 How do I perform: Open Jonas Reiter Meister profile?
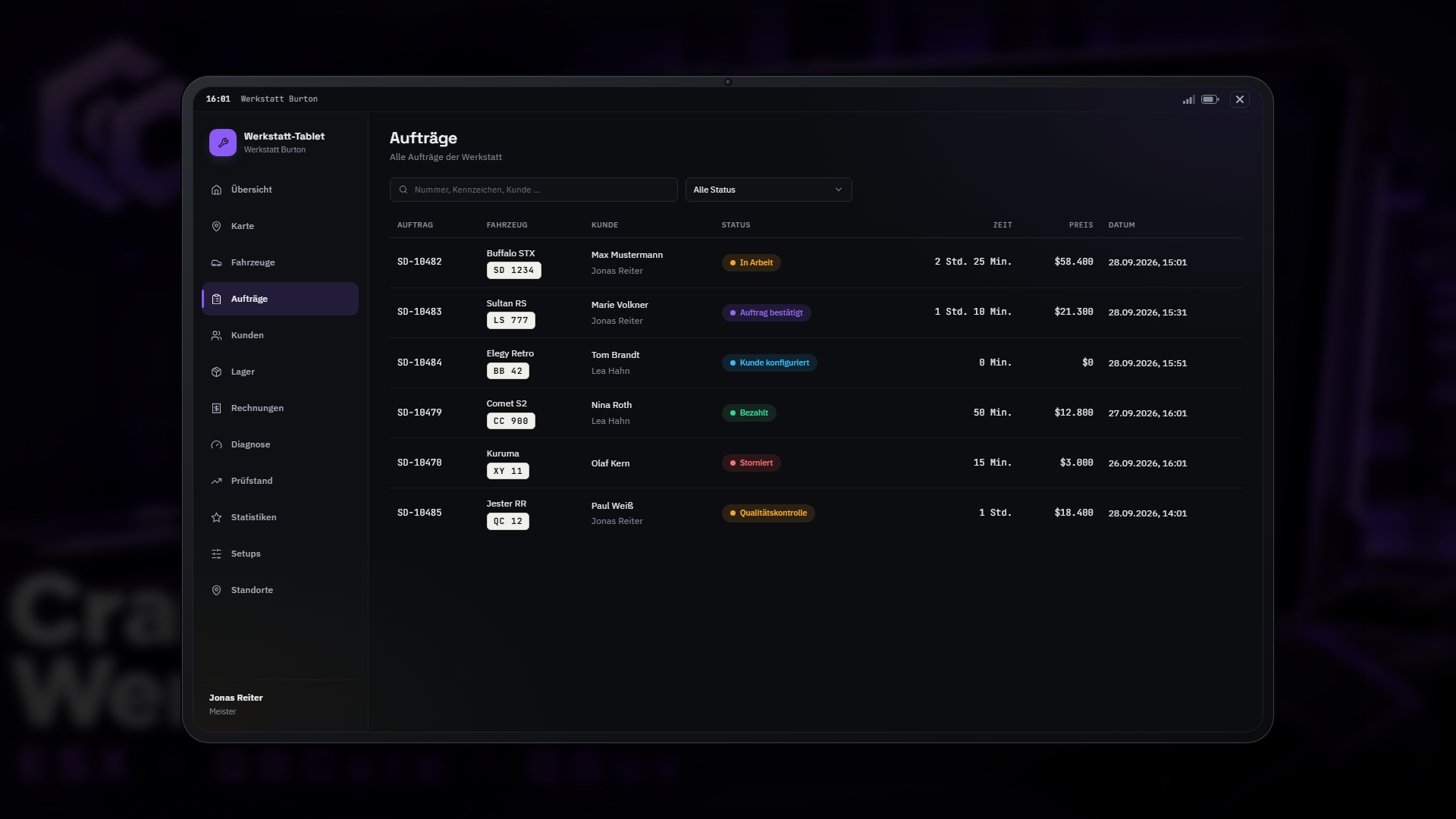point(280,704)
